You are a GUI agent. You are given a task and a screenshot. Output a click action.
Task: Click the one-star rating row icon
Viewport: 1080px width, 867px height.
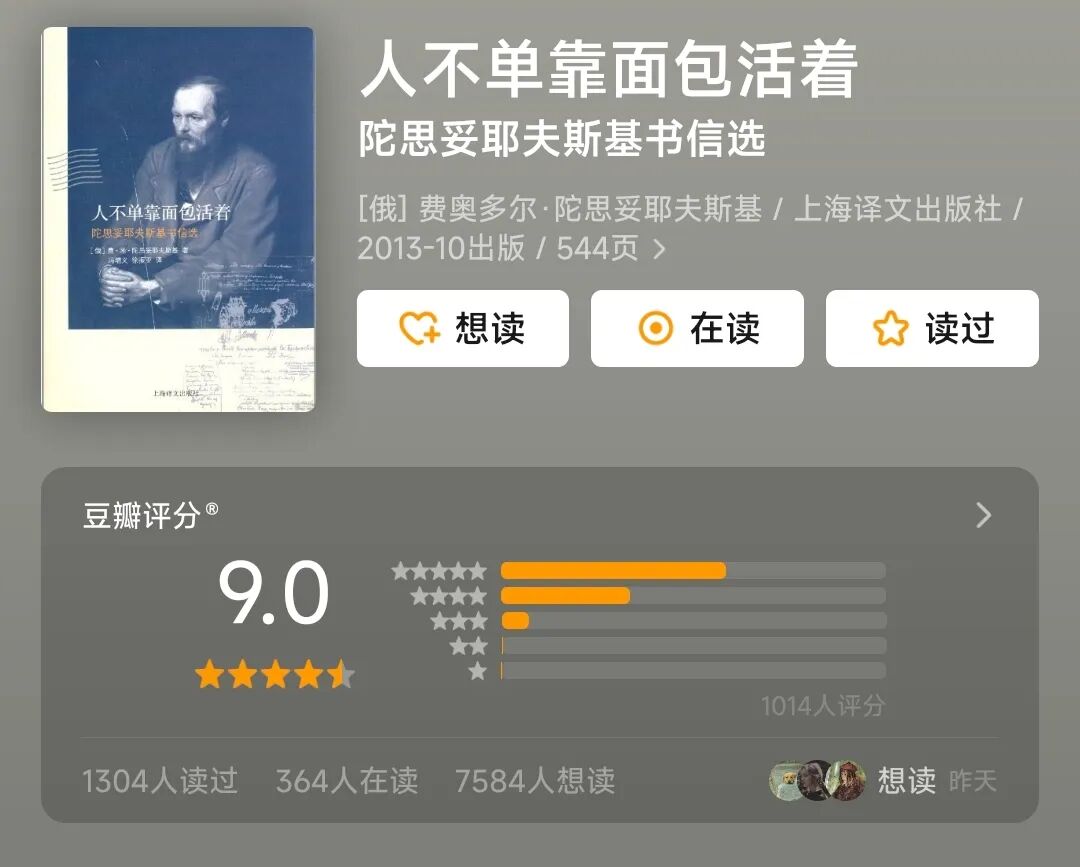477,671
